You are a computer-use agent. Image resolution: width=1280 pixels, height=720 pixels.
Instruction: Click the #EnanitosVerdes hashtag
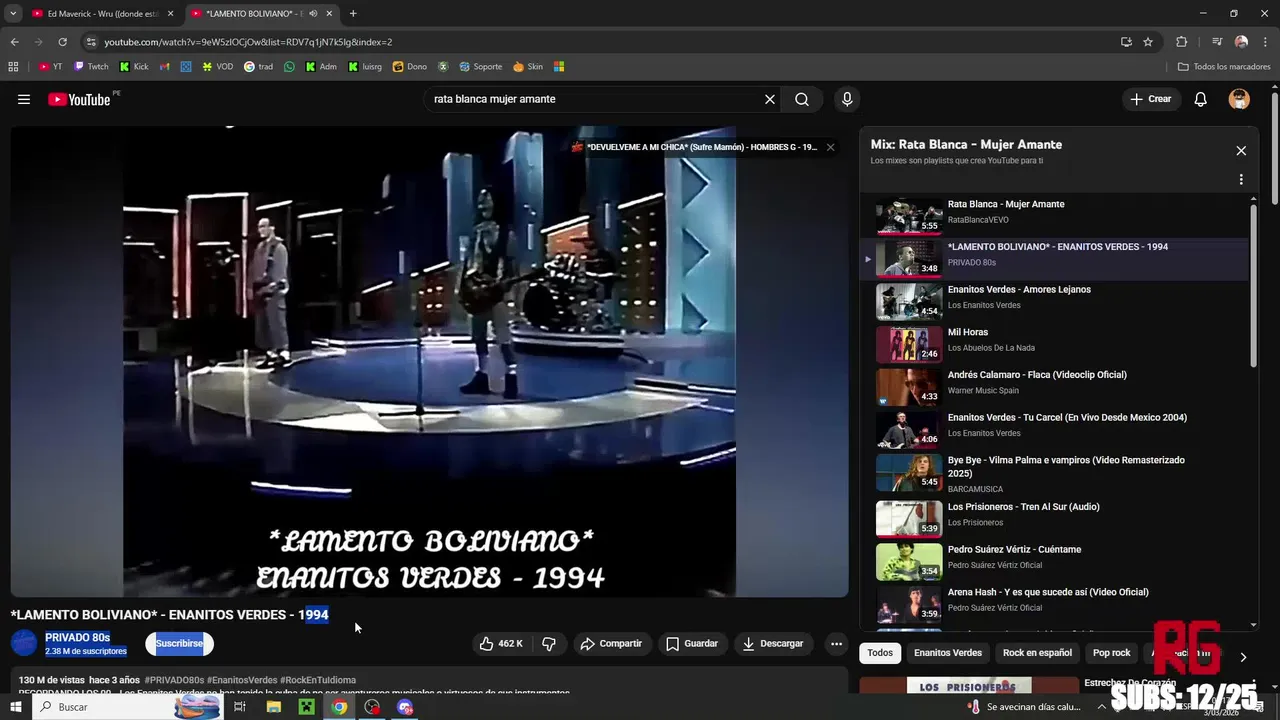[241, 680]
